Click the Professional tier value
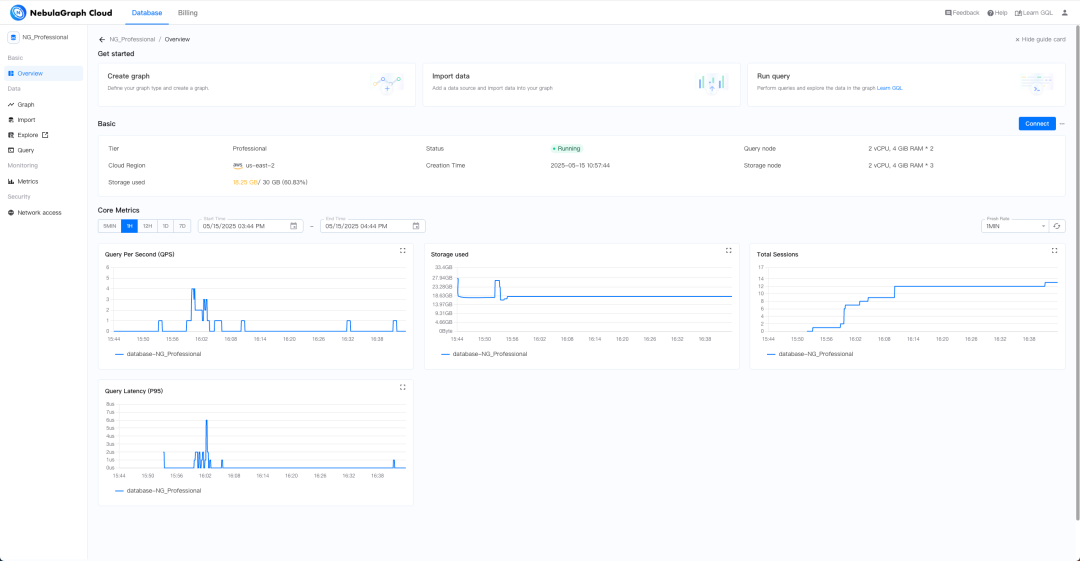 249,149
